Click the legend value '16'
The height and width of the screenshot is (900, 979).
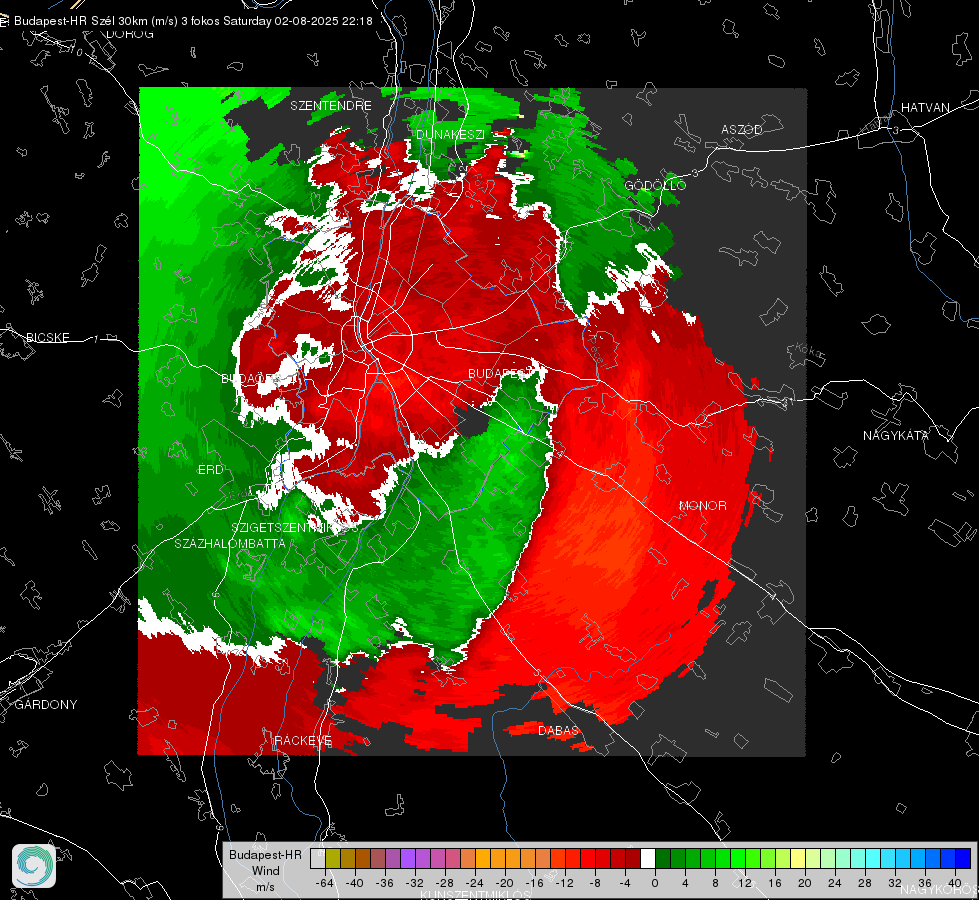coord(775,883)
